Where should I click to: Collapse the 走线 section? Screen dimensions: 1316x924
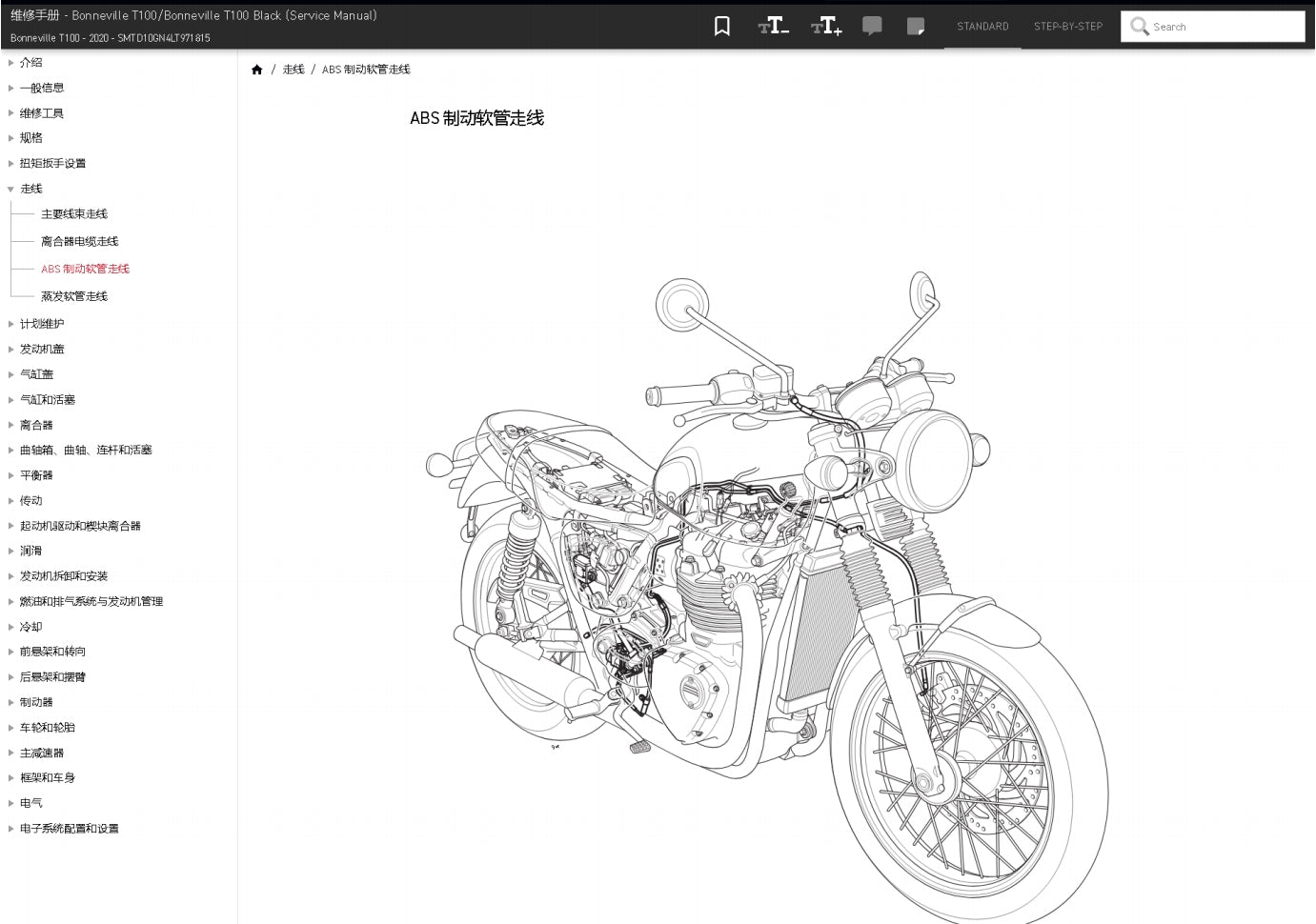pyautogui.click(x=10, y=189)
